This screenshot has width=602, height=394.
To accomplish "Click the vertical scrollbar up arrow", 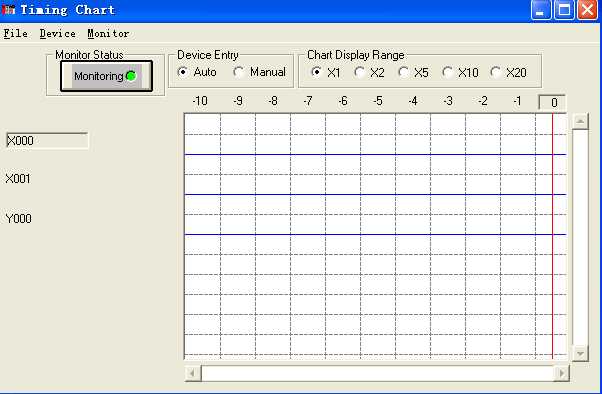I will click(x=580, y=122).
